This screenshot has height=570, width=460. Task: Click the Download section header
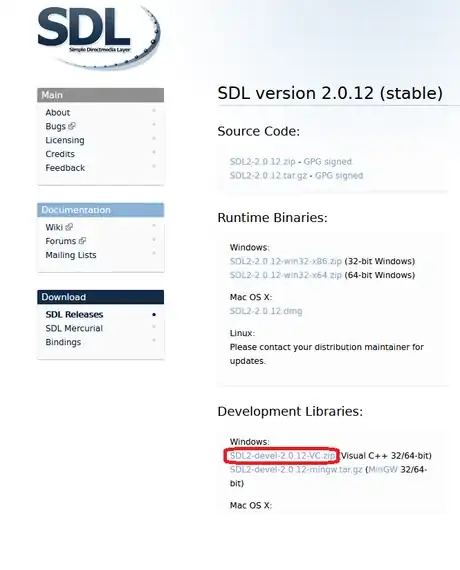101,297
